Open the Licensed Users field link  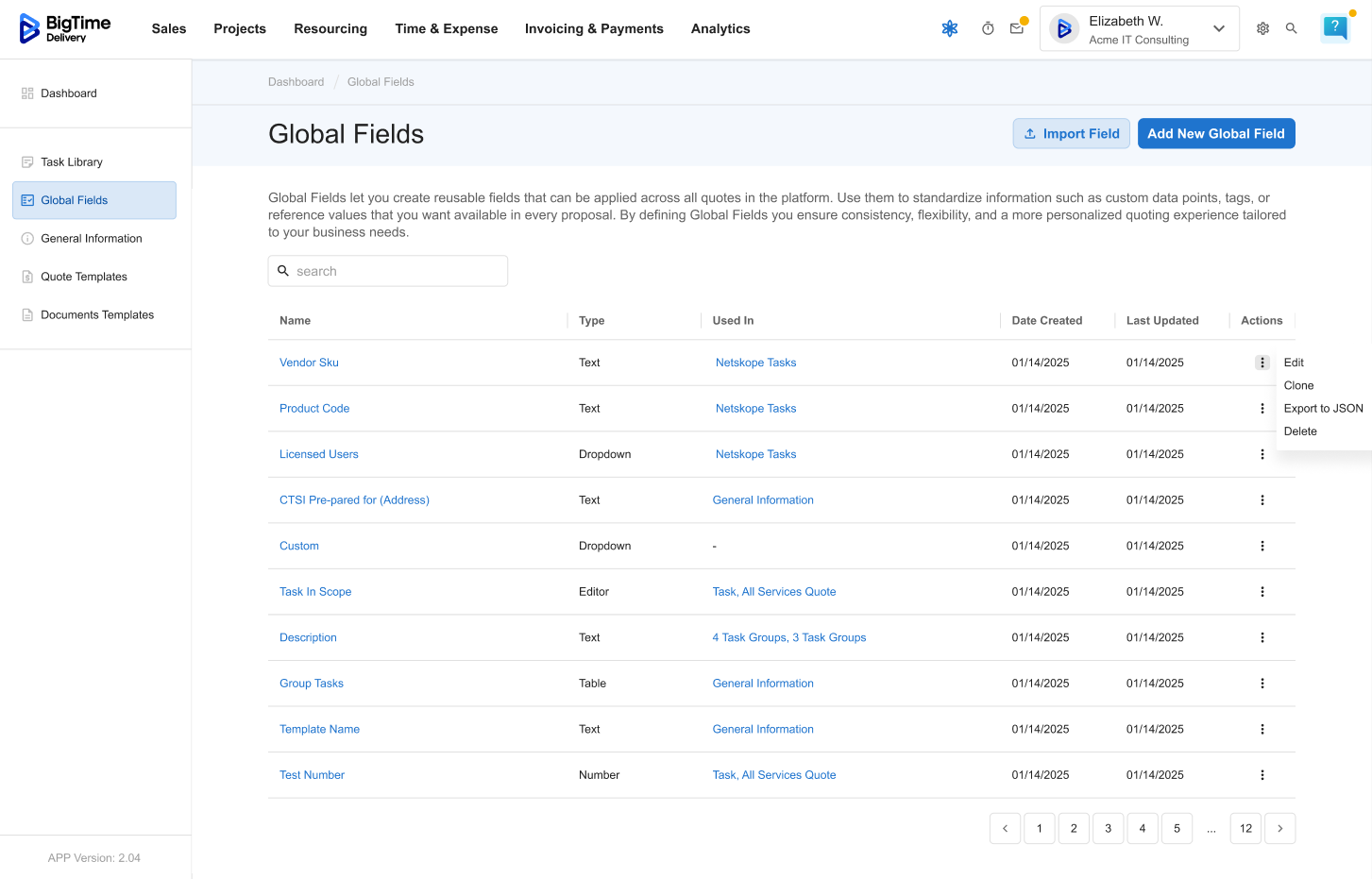click(x=319, y=454)
